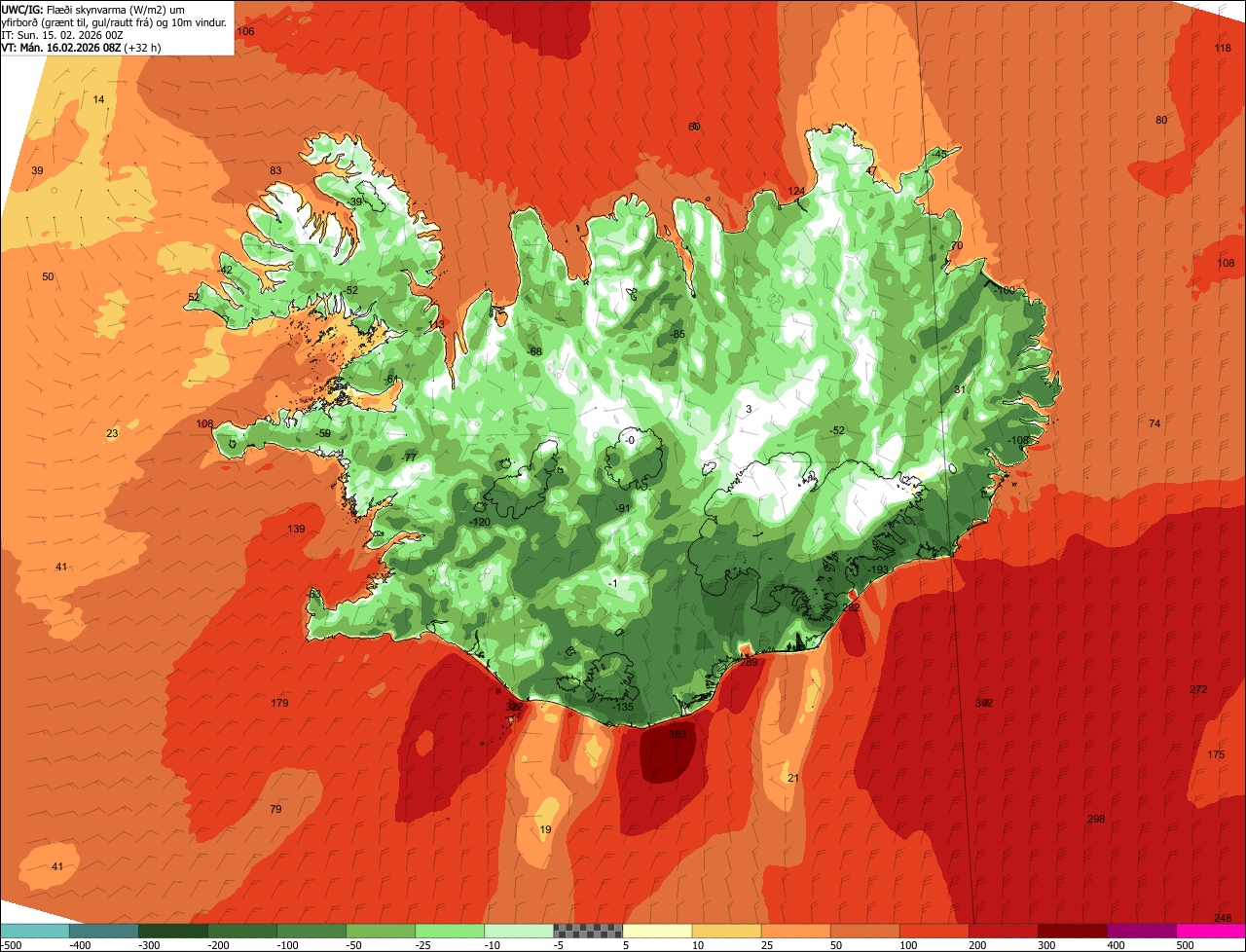
Task: Click legend swatch between -400 and -300
Action: tap(103, 930)
